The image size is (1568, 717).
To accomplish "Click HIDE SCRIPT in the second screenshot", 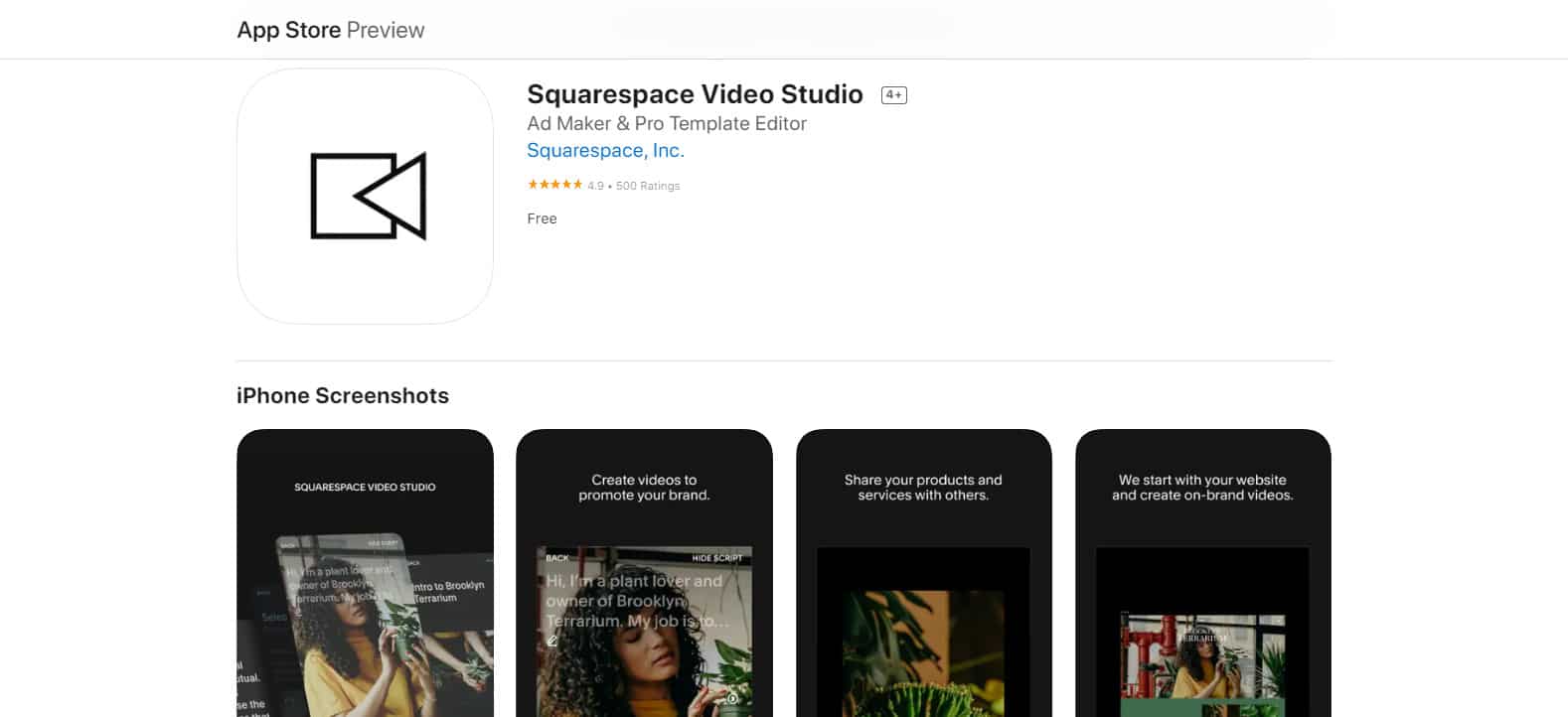I will point(717,558).
